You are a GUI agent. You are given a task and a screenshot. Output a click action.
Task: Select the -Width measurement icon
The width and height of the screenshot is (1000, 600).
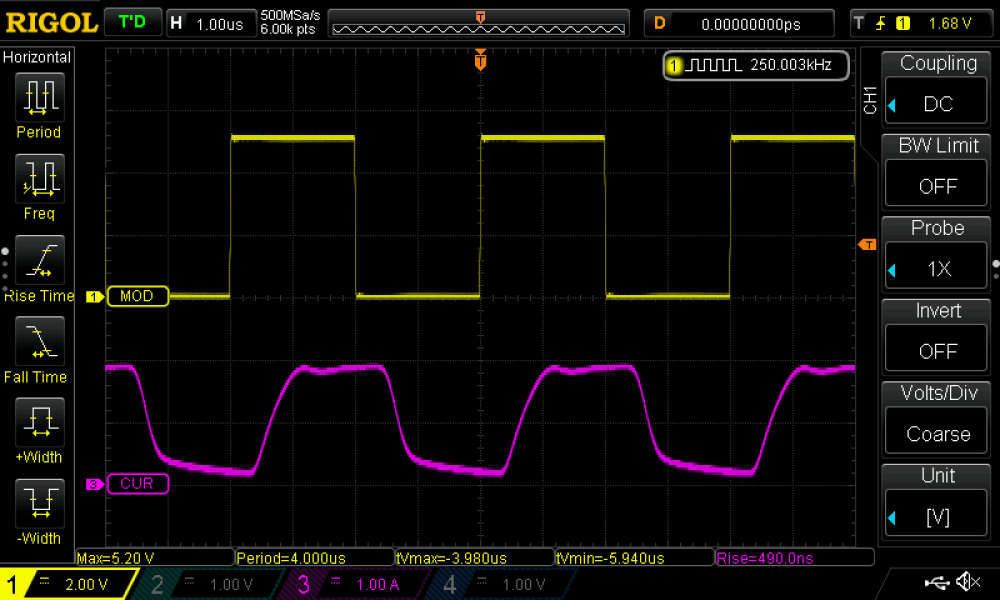[x=40, y=503]
